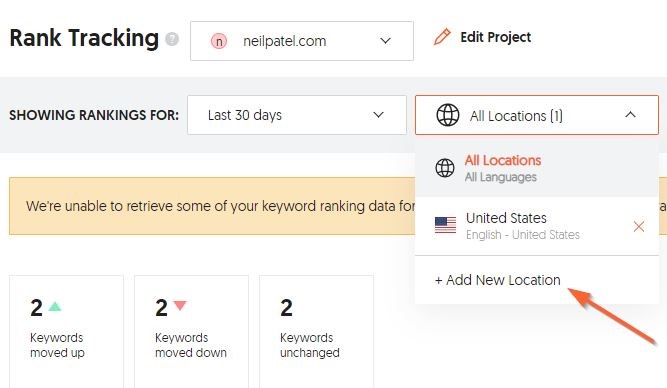The image size is (667, 388).
Task: Click the chevron arrow in project selector
Action: pos(385,41)
